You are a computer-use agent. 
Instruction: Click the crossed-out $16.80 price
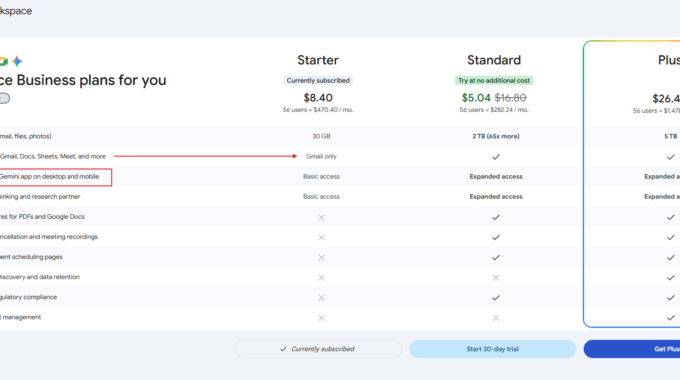[510, 98]
